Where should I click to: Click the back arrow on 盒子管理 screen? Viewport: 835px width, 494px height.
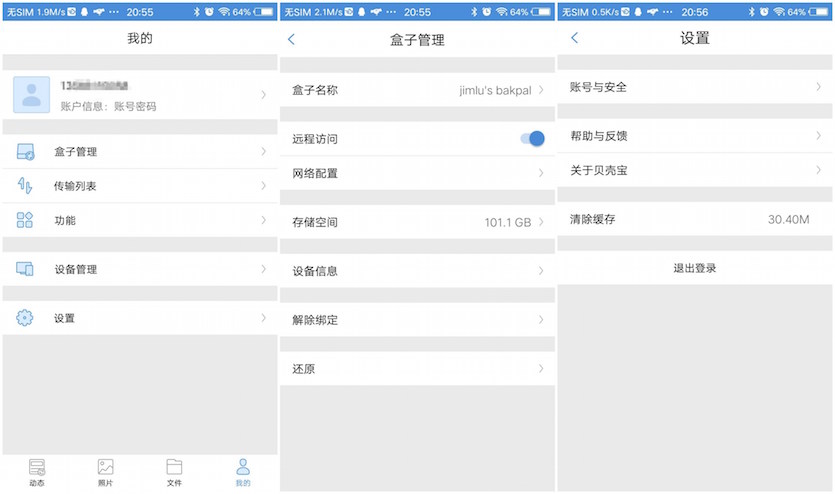click(x=291, y=39)
